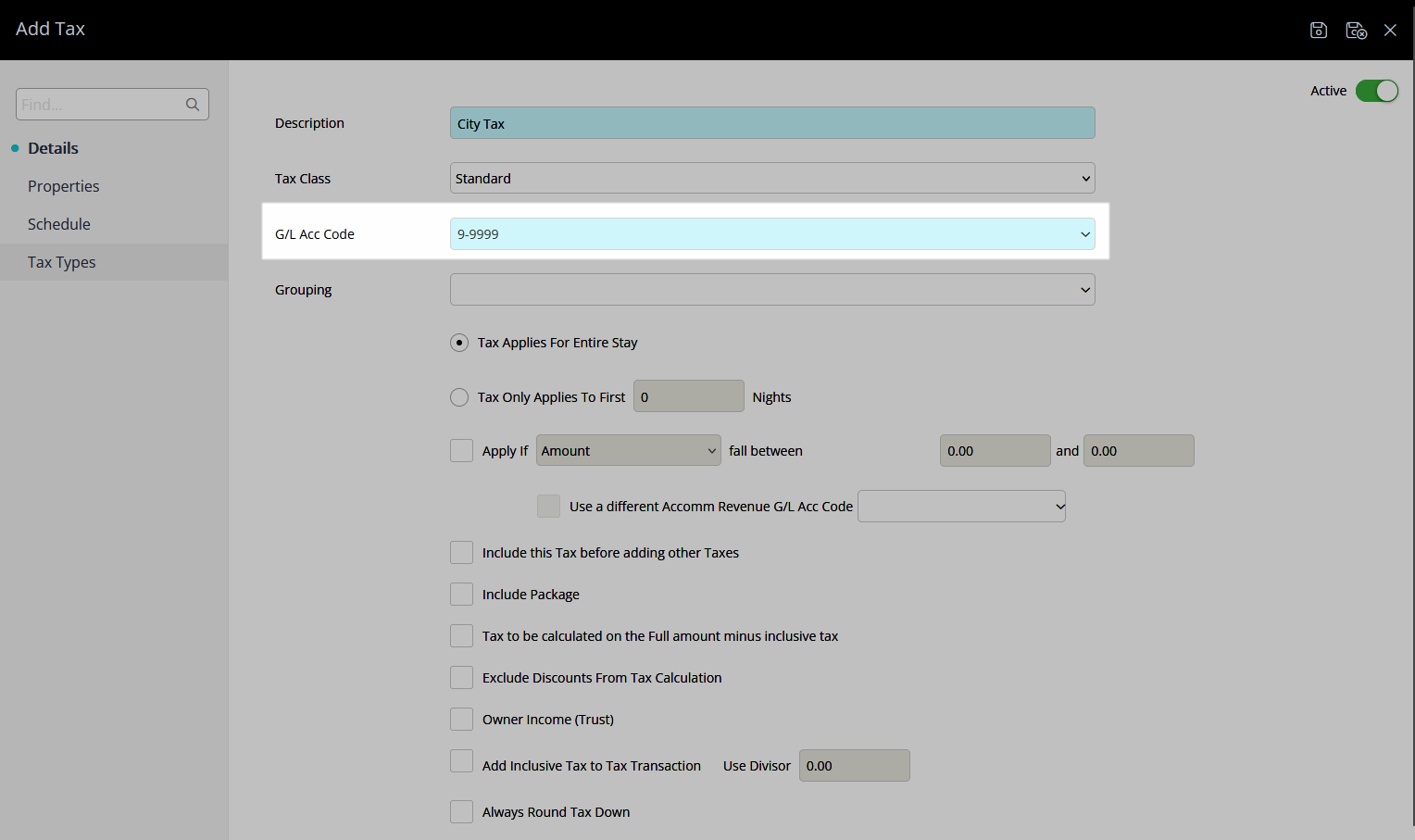Open the G/L Acc Code dropdown
This screenshot has width=1415, height=840.
point(772,233)
